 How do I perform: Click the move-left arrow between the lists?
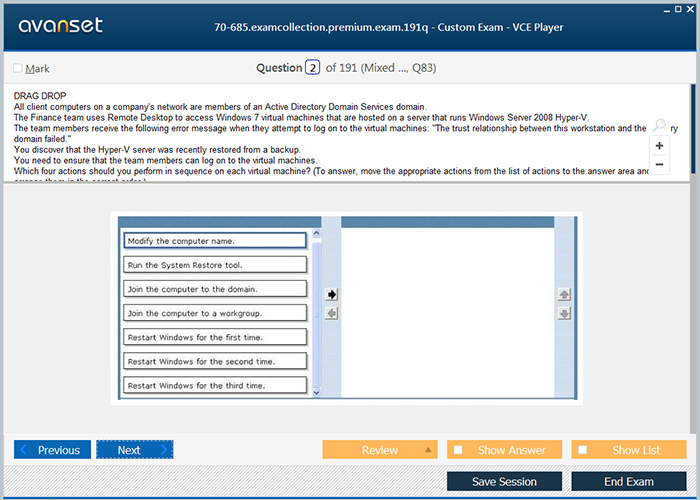pos(331,313)
